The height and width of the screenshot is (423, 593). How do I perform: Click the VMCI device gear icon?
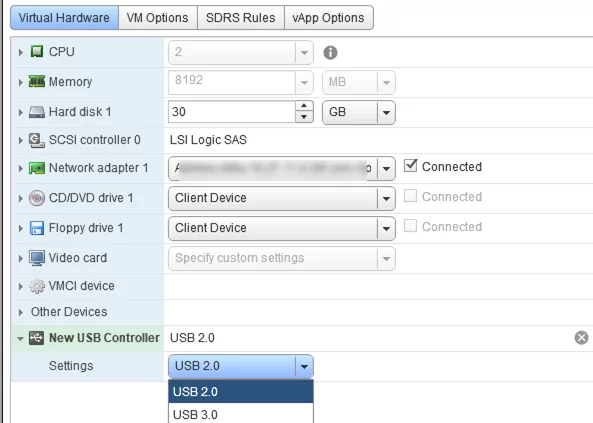[37, 286]
